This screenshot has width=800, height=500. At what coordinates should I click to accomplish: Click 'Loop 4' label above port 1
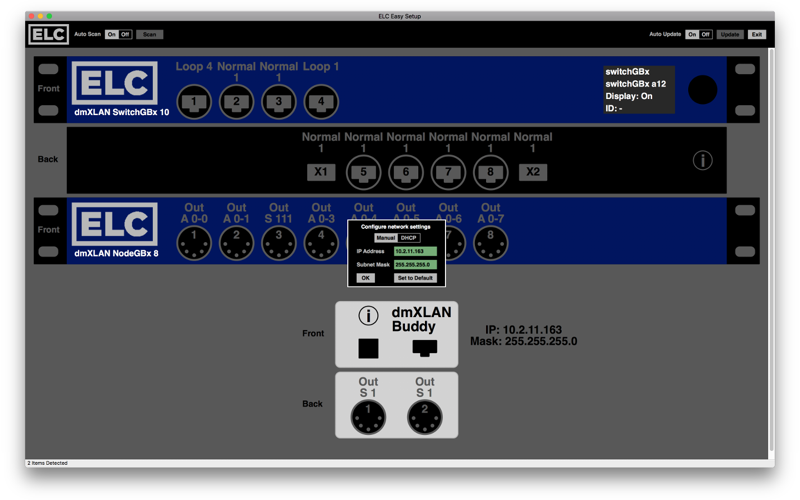(194, 66)
